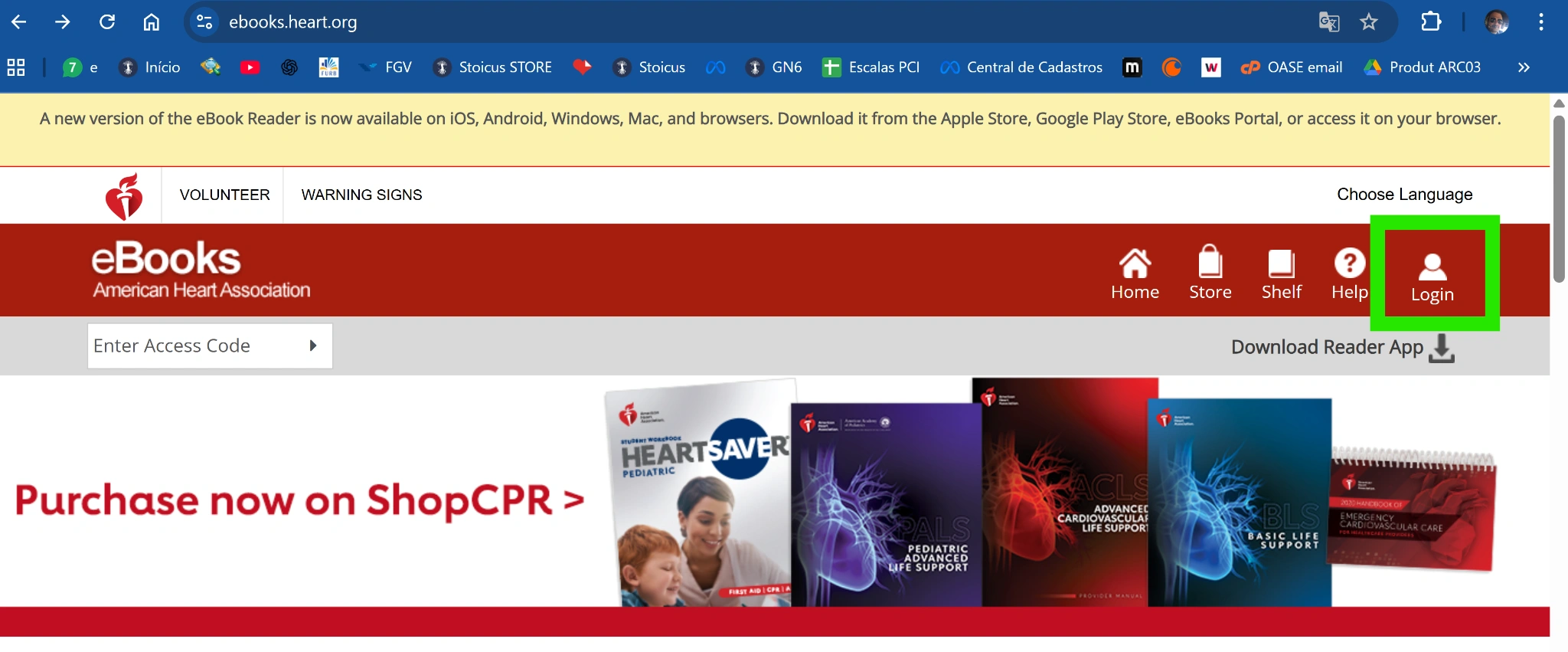Viewport: 1568px width, 652px height.
Task: Expand the Choose Language selector
Action: pos(1404,195)
